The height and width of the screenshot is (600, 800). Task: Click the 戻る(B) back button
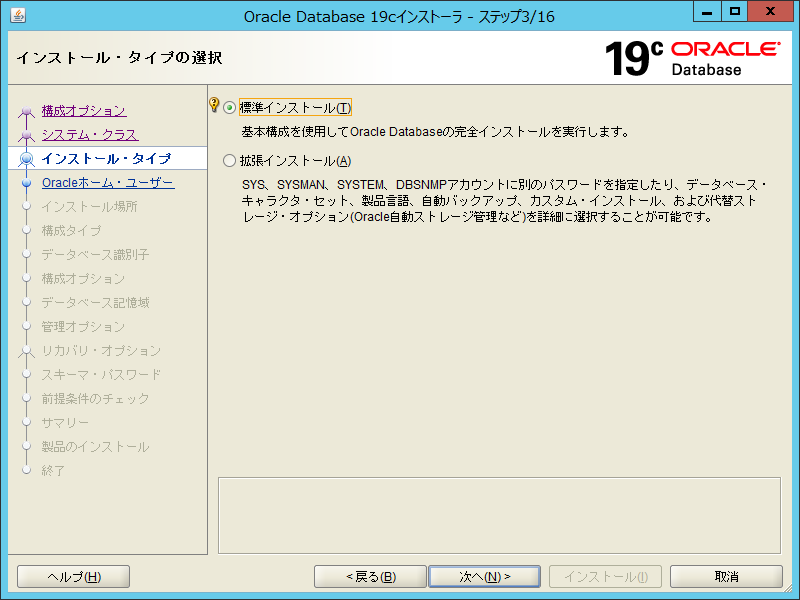370,577
